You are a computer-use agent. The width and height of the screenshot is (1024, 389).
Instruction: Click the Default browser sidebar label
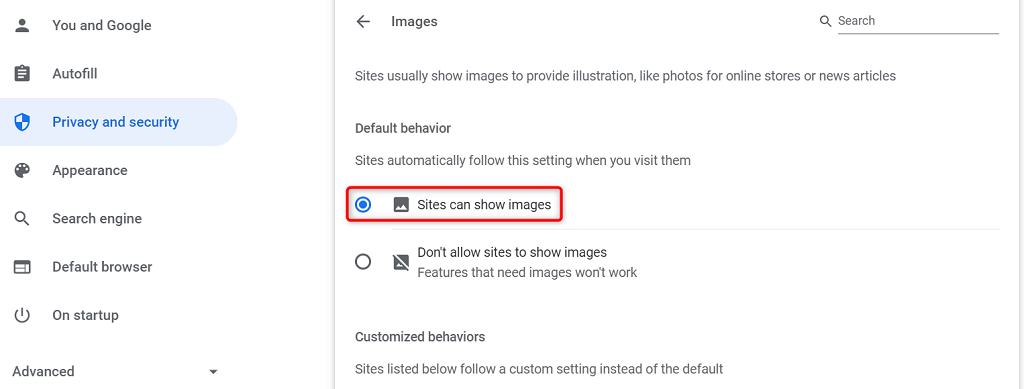[x=102, y=267]
